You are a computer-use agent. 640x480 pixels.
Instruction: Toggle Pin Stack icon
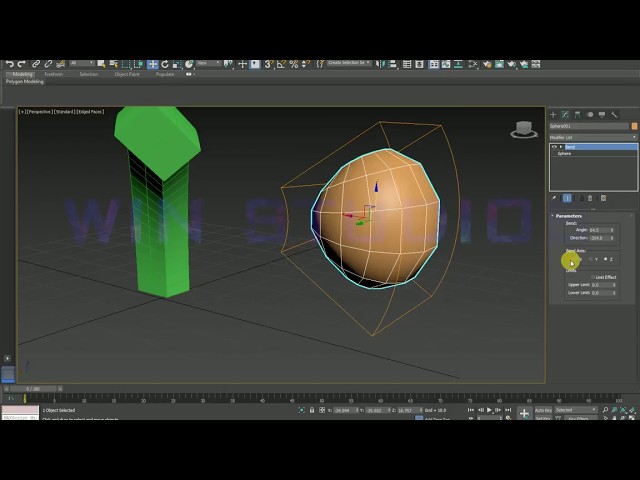point(554,198)
